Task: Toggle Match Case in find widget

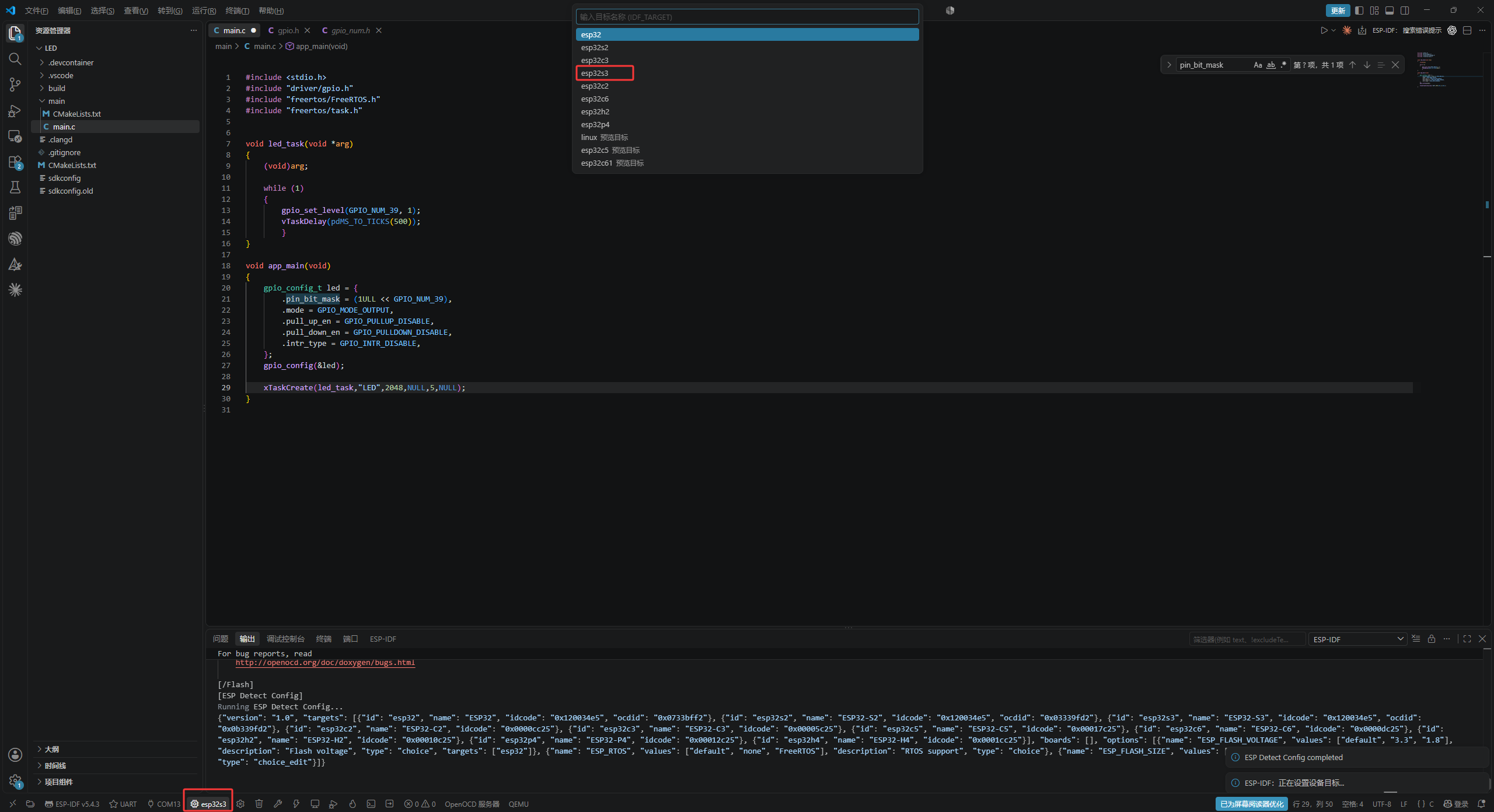Action: [1258, 65]
